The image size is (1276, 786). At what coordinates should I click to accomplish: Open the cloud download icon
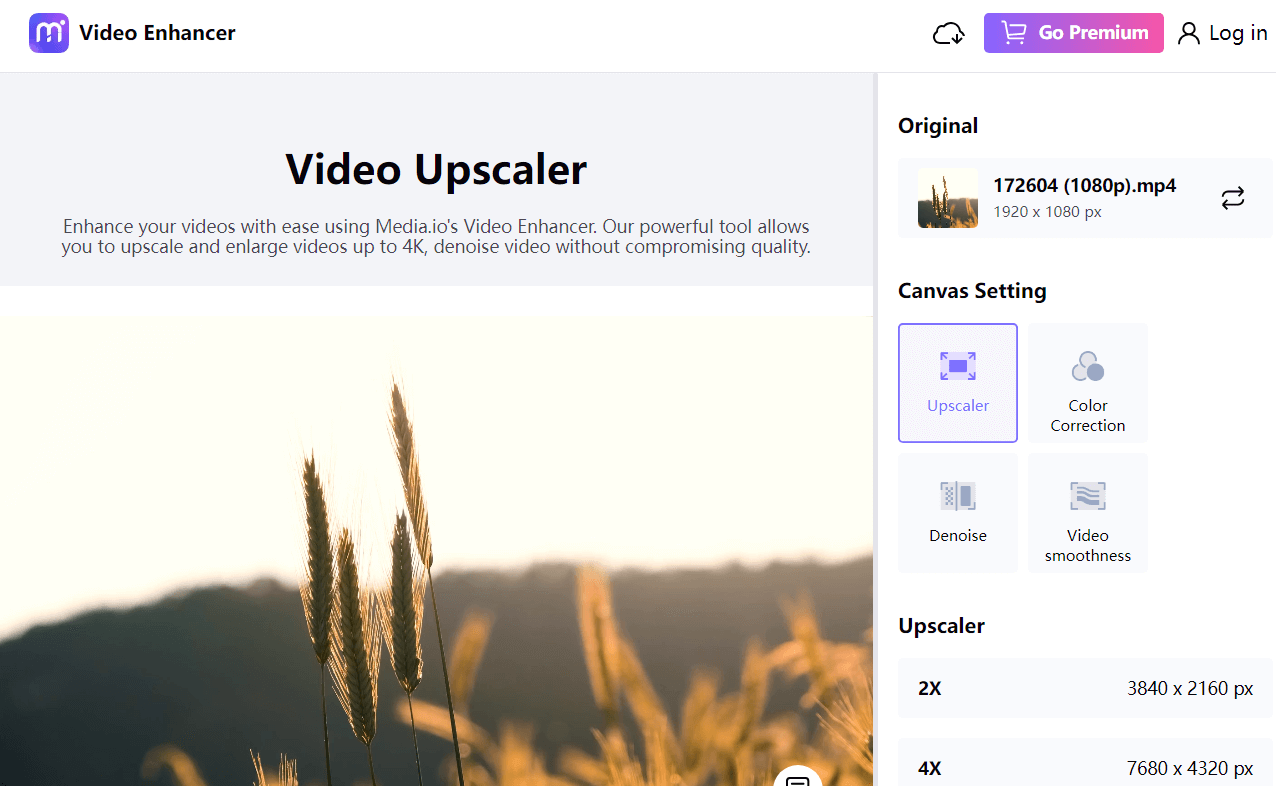pyautogui.click(x=948, y=34)
